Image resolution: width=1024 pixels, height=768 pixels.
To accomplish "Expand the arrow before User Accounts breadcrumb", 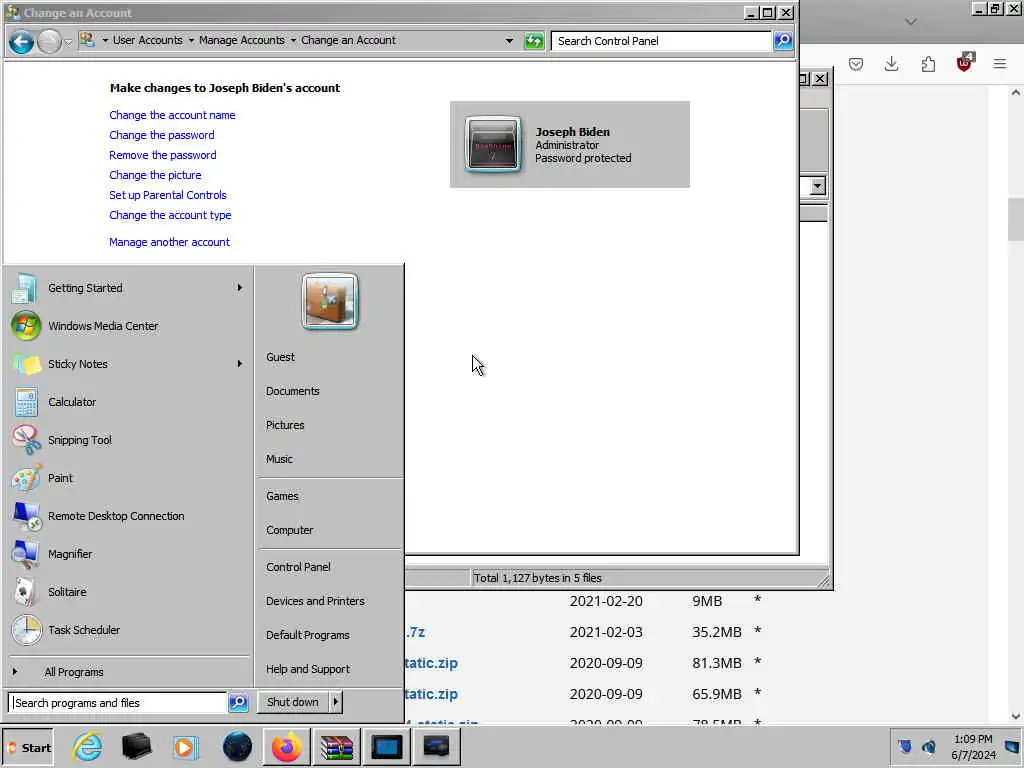I will pyautogui.click(x=104, y=40).
